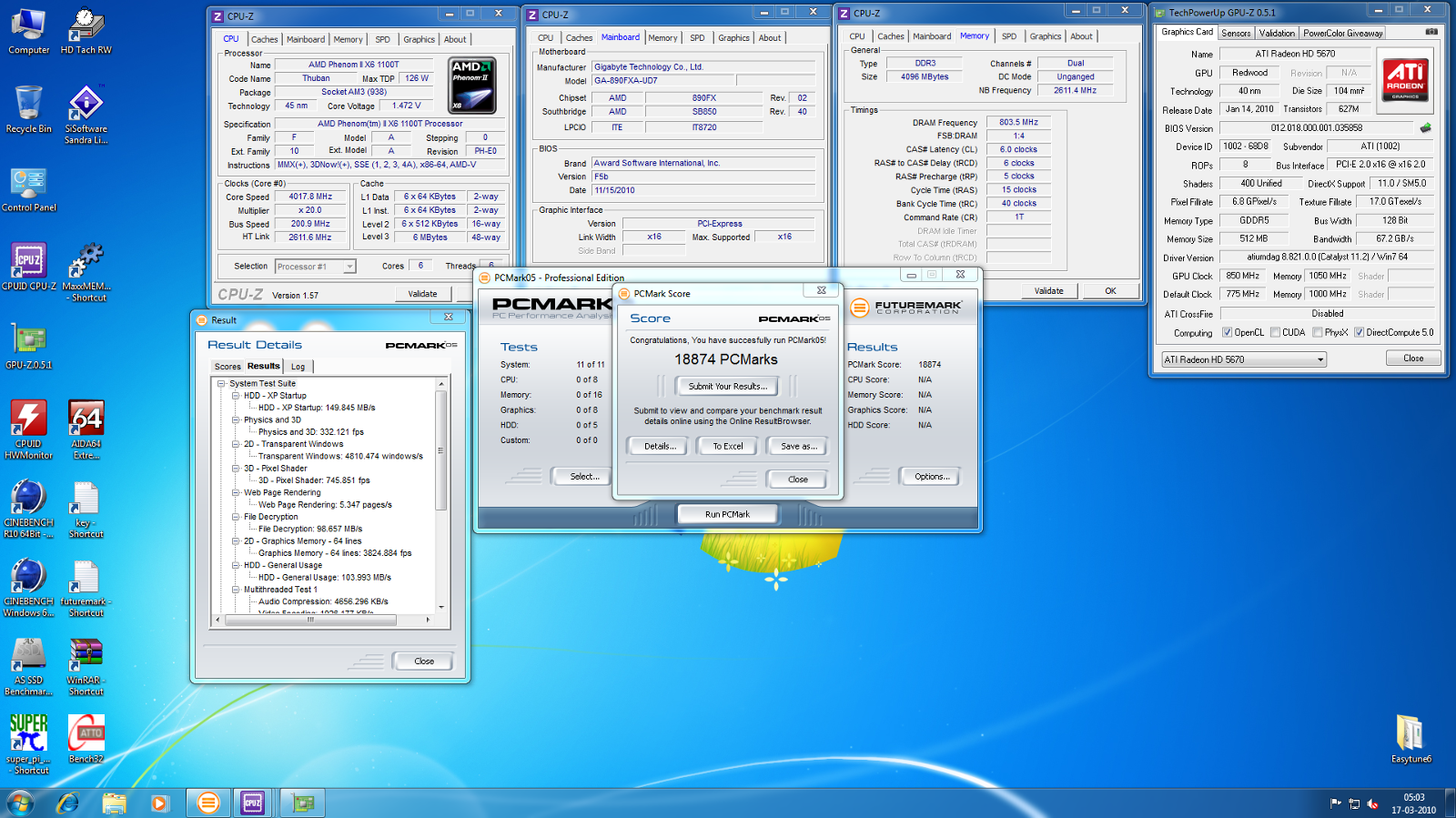This screenshot has width=1456, height=818.
Task: Open Sensors tab in GPU-Z
Action: coord(1236,33)
